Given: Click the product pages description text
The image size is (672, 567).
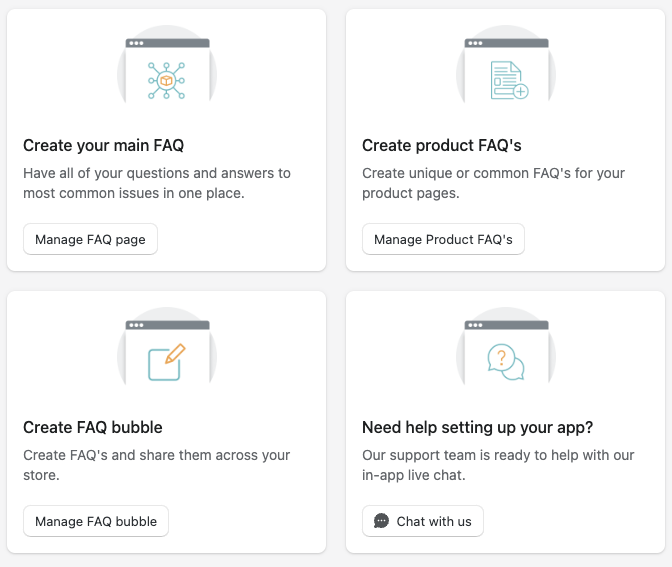Looking at the screenshot, I should pos(493,183).
